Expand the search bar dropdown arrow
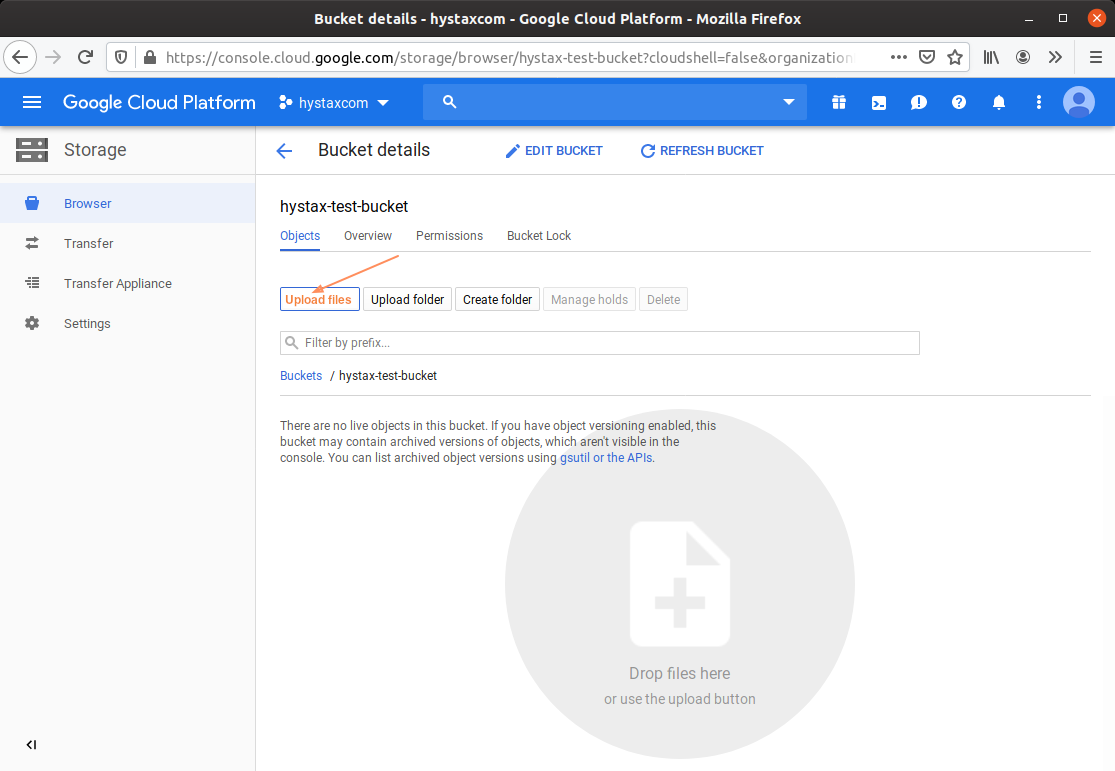The width and height of the screenshot is (1115, 771). click(789, 102)
